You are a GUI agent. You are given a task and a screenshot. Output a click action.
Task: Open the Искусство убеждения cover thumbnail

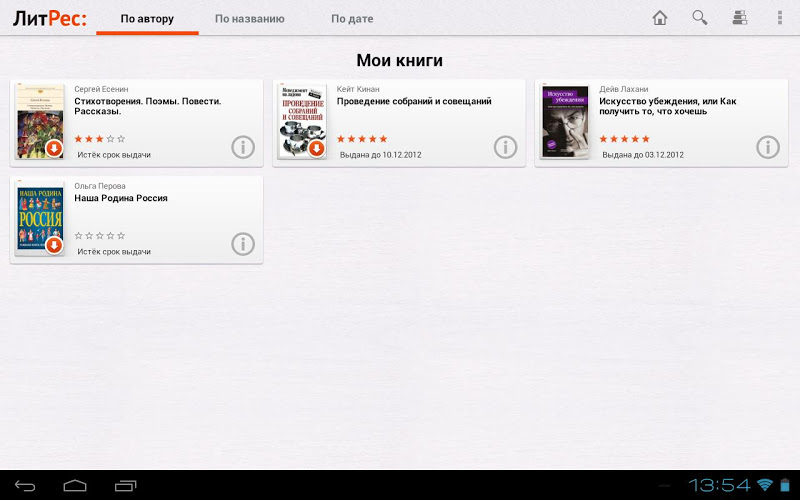(565, 121)
